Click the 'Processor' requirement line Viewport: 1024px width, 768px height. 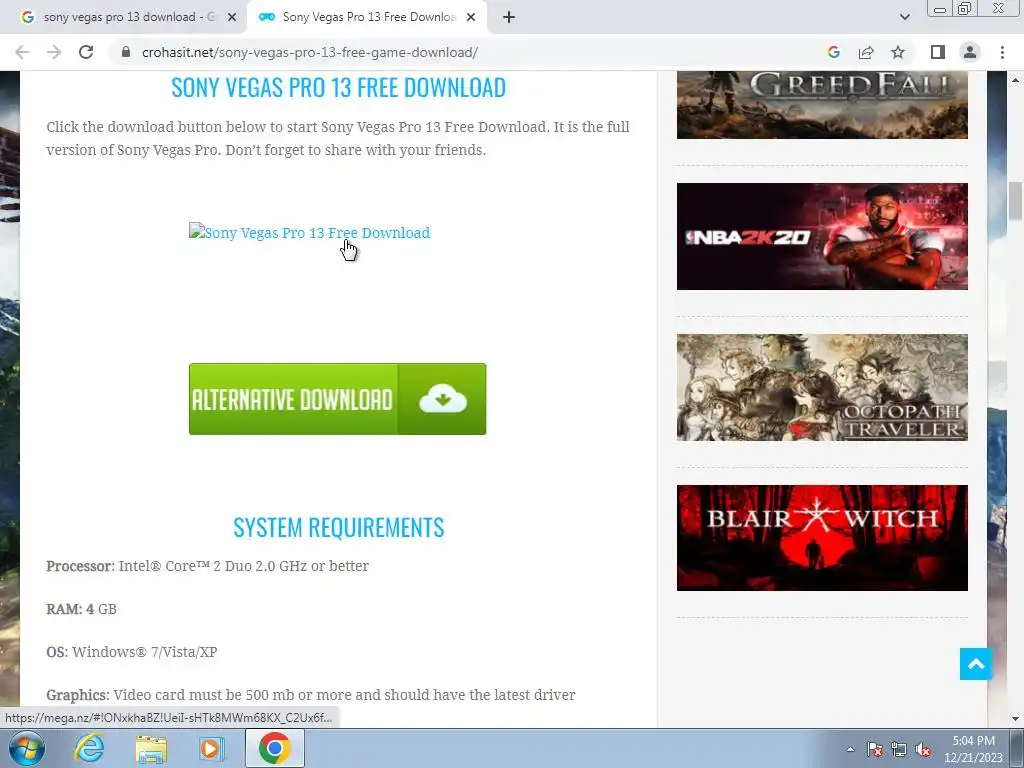tap(208, 566)
